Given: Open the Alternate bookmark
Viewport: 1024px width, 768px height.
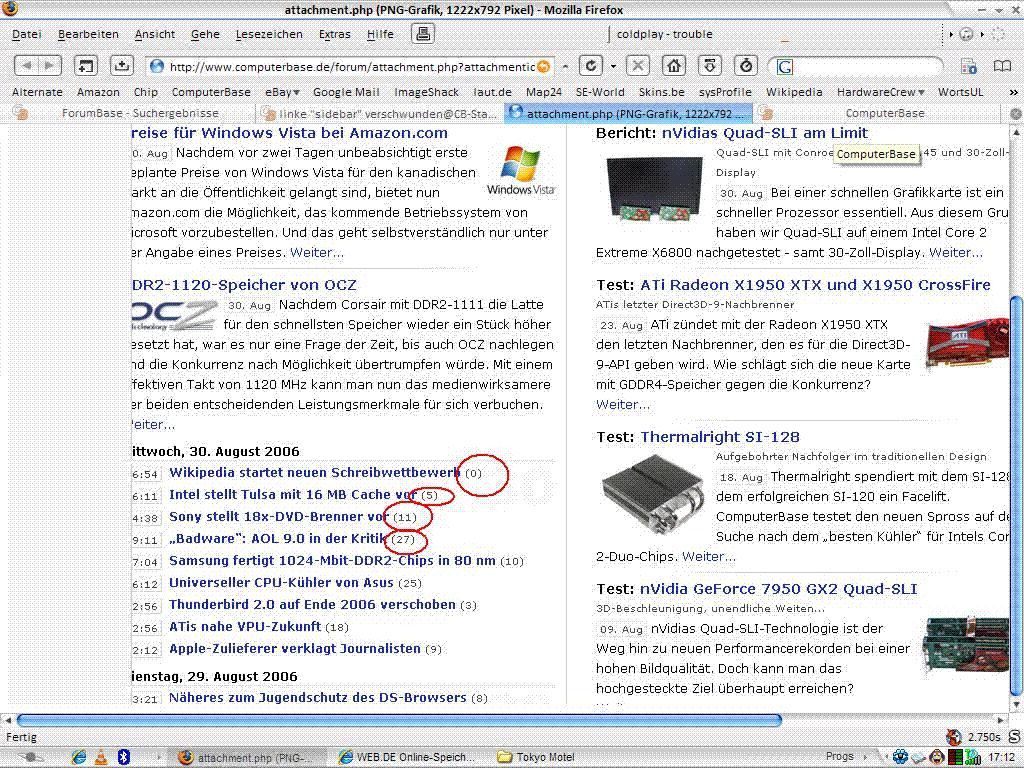Looking at the screenshot, I should pos(37,92).
